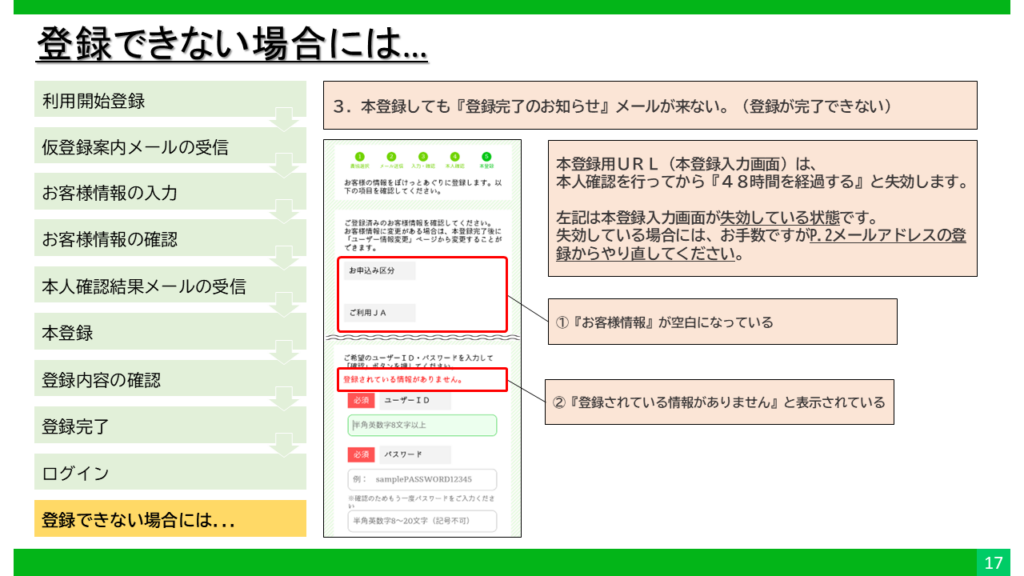Click step 3 circle in the progress indicator
Screen dimensions: 1024x576
[423, 157]
